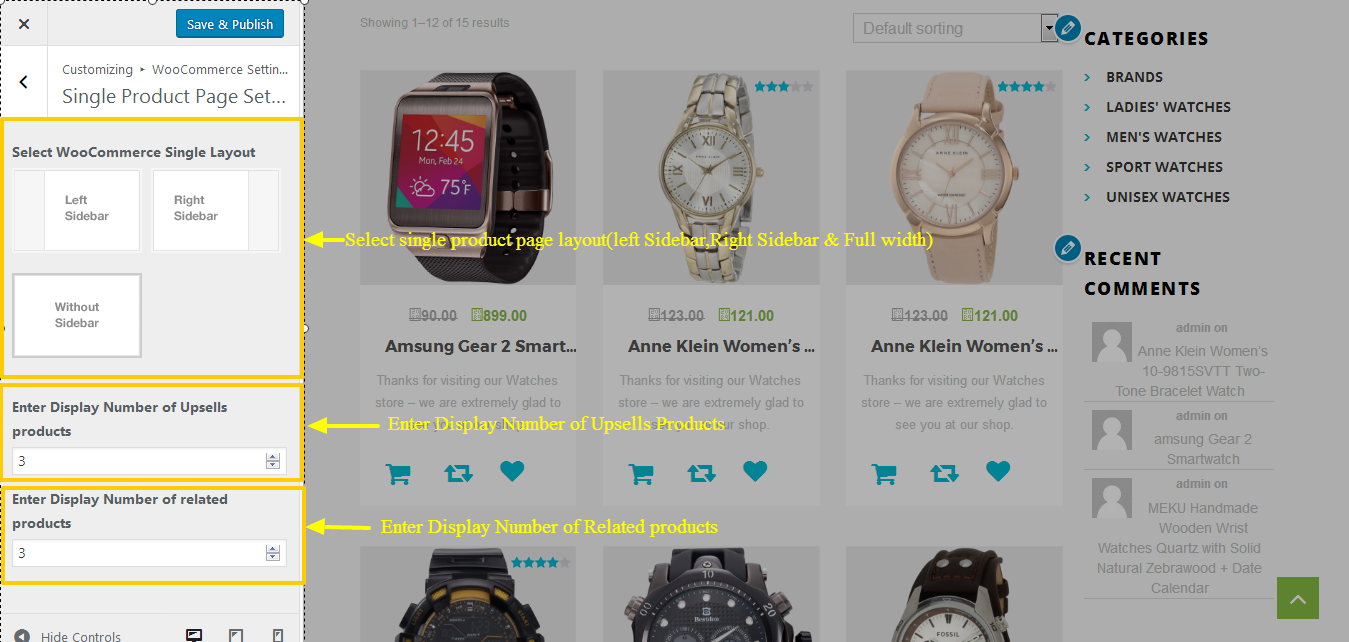Image resolution: width=1349 pixels, height=642 pixels.
Task: Click the pencil edit icon beside Recent Comments
Action: coord(1068,248)
